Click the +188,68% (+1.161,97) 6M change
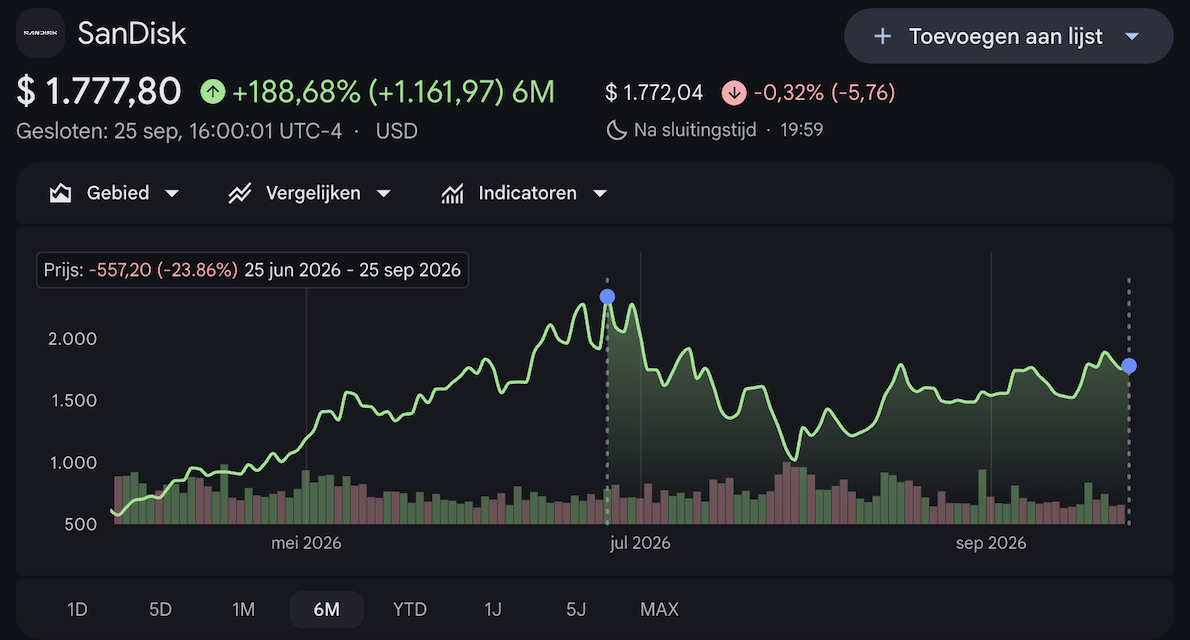This screenshot has width=1190, height=640. click(x=393, y=93)
